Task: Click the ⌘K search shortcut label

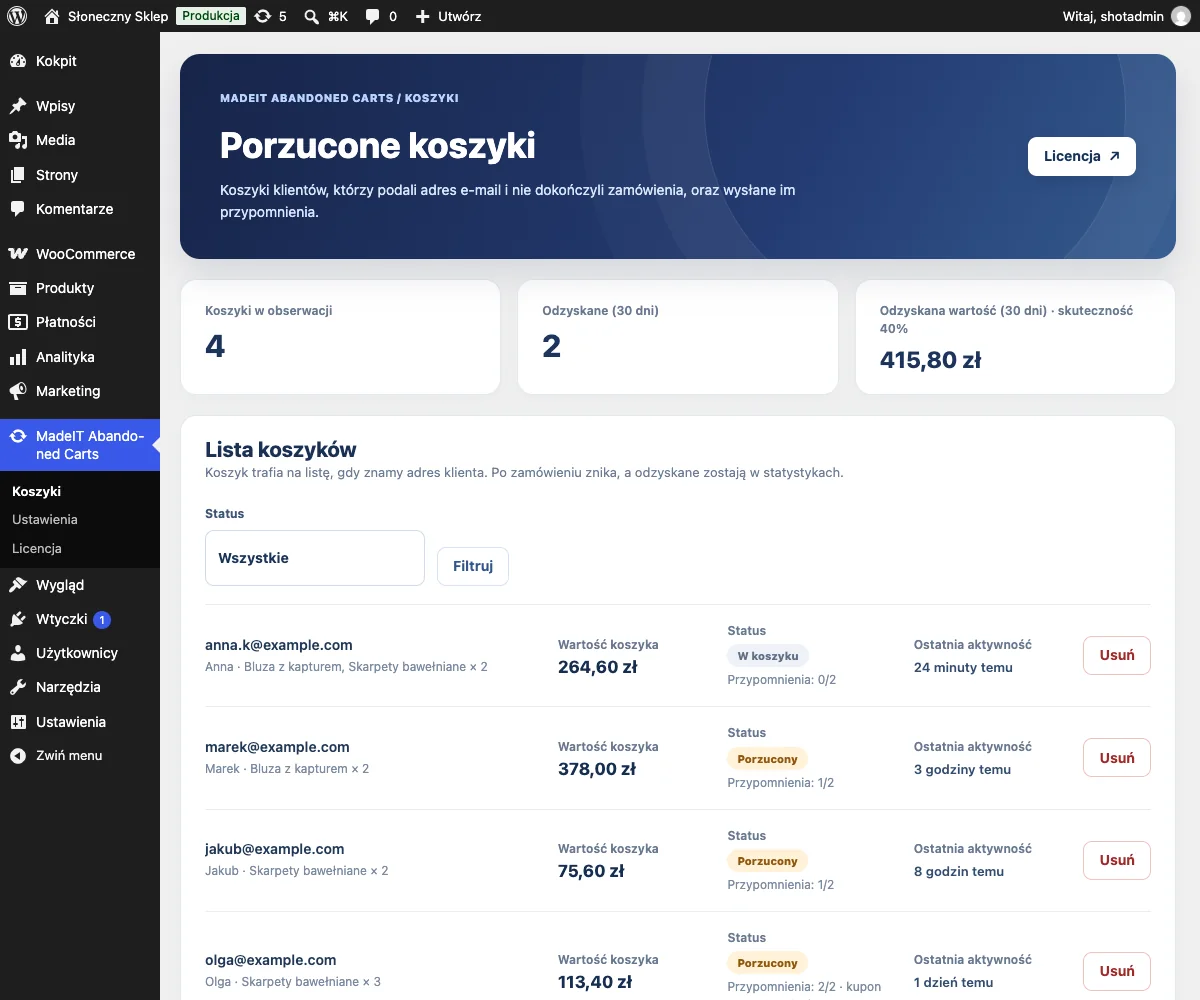Action: click(x=337, y=16)
